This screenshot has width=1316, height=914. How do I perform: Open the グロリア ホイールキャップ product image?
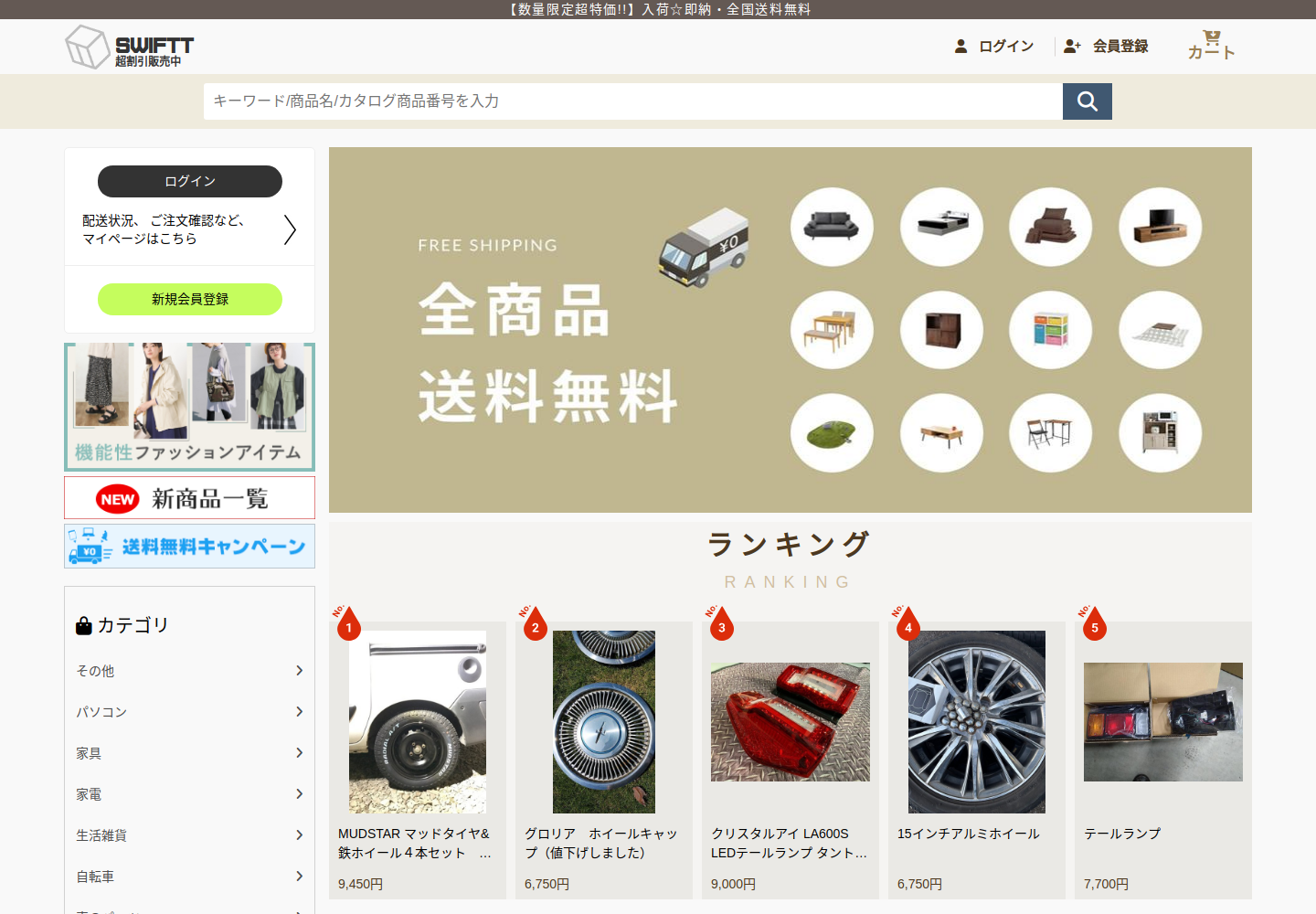(604, 722)
